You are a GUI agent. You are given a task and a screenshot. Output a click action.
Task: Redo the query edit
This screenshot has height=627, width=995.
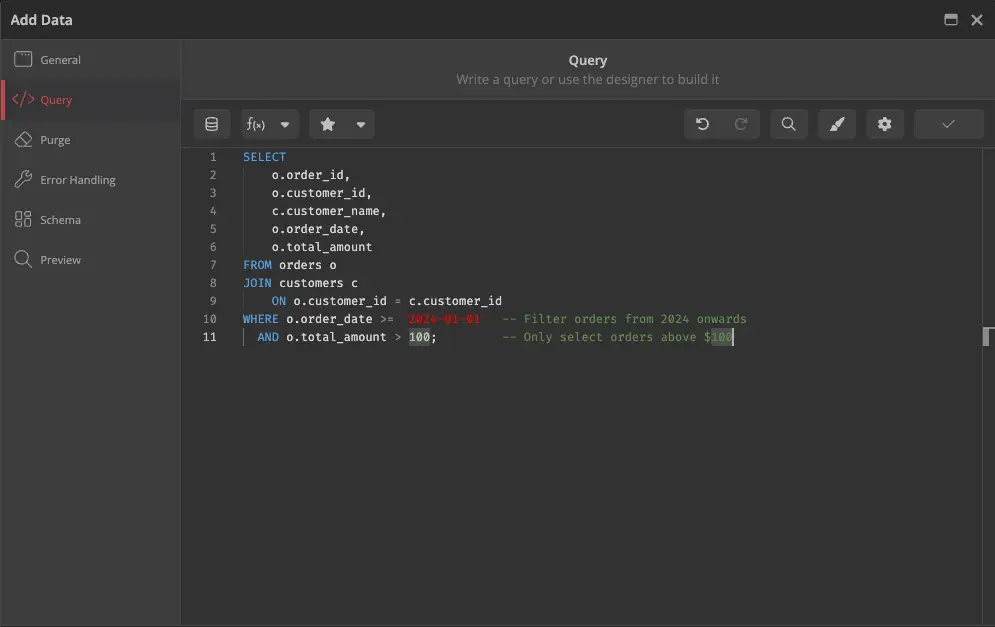point(741,124)
